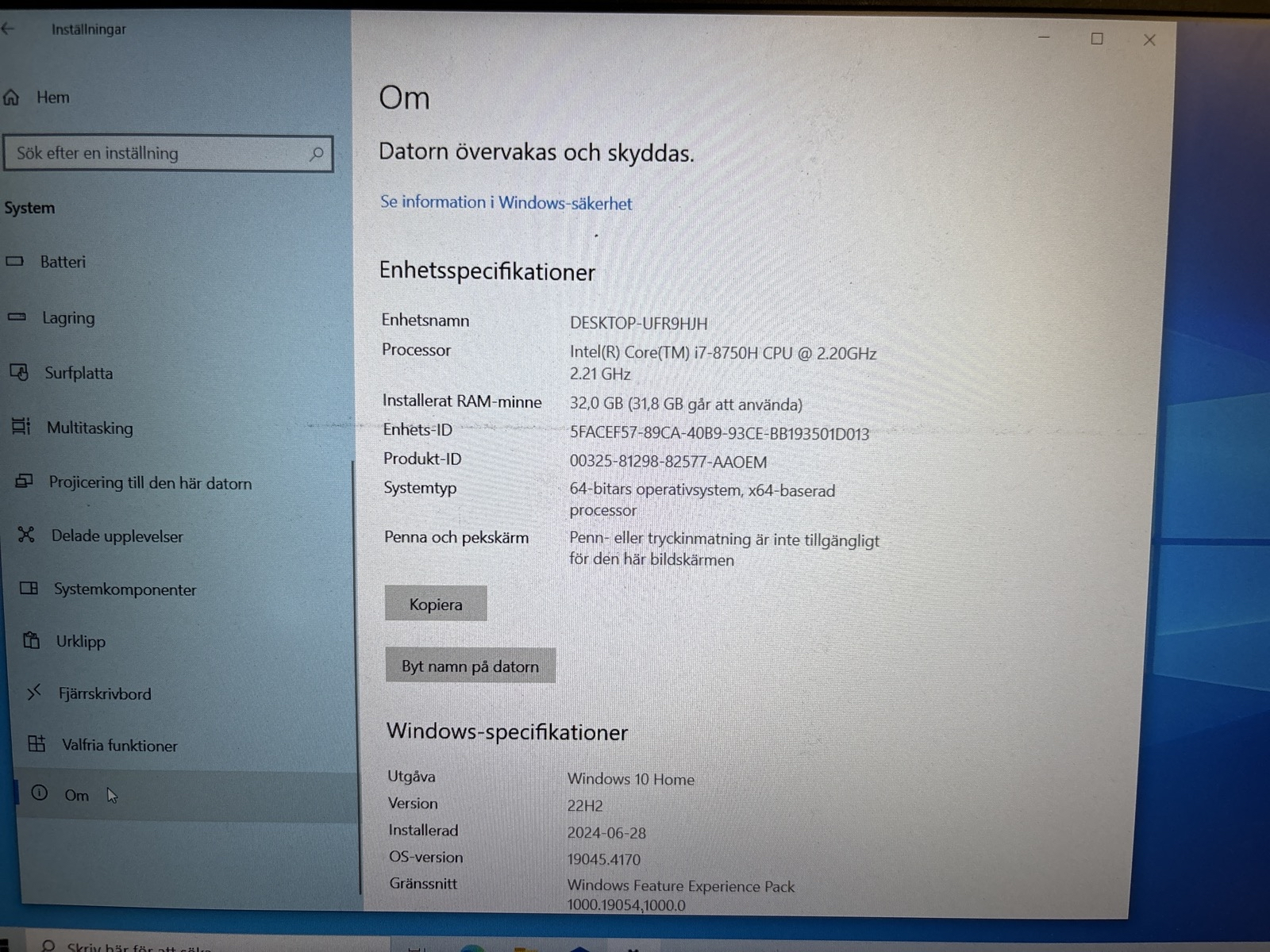The height and width of the screenshot is (952, 1270).
Task: Click the OS-version value 19045.4170
Action: coord(603,859)
